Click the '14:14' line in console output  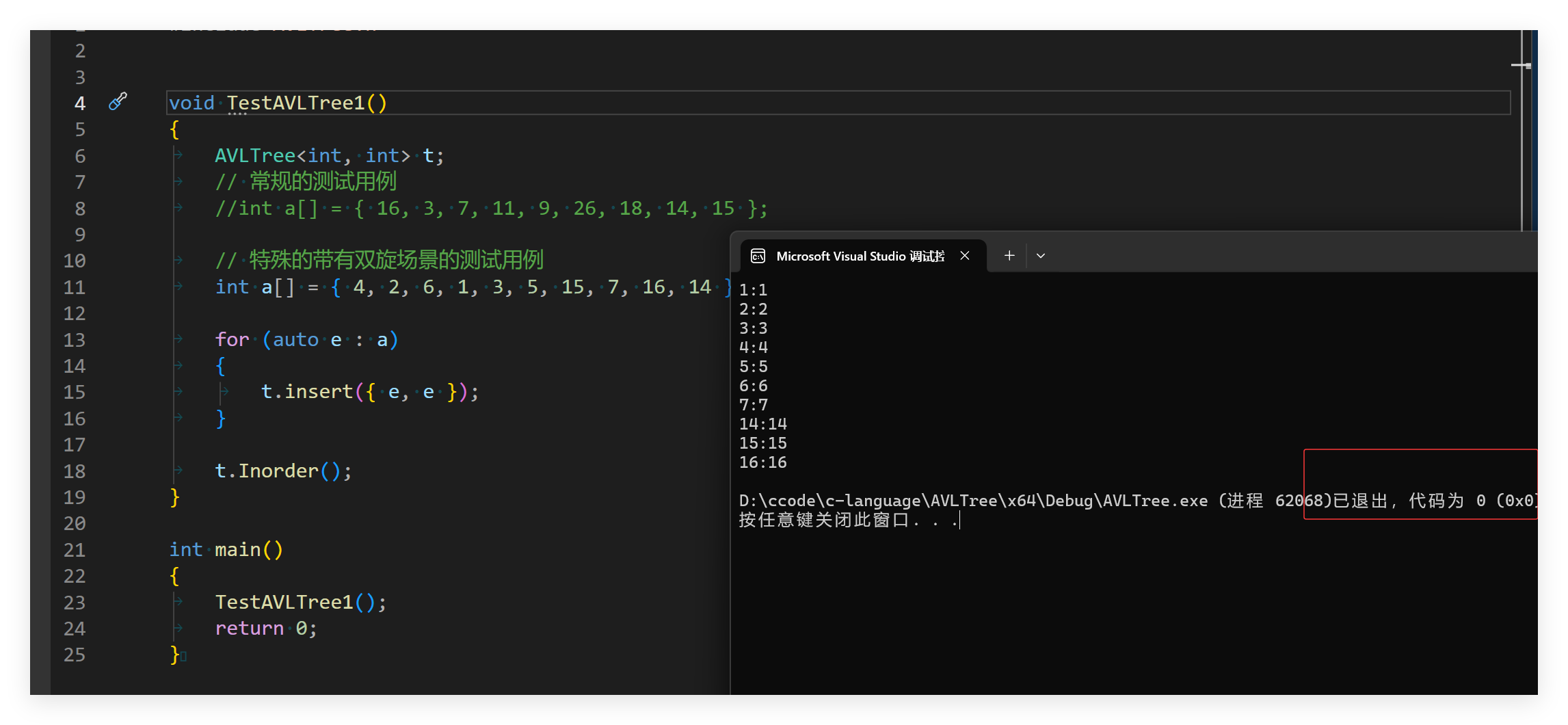(x=762, y=424)
